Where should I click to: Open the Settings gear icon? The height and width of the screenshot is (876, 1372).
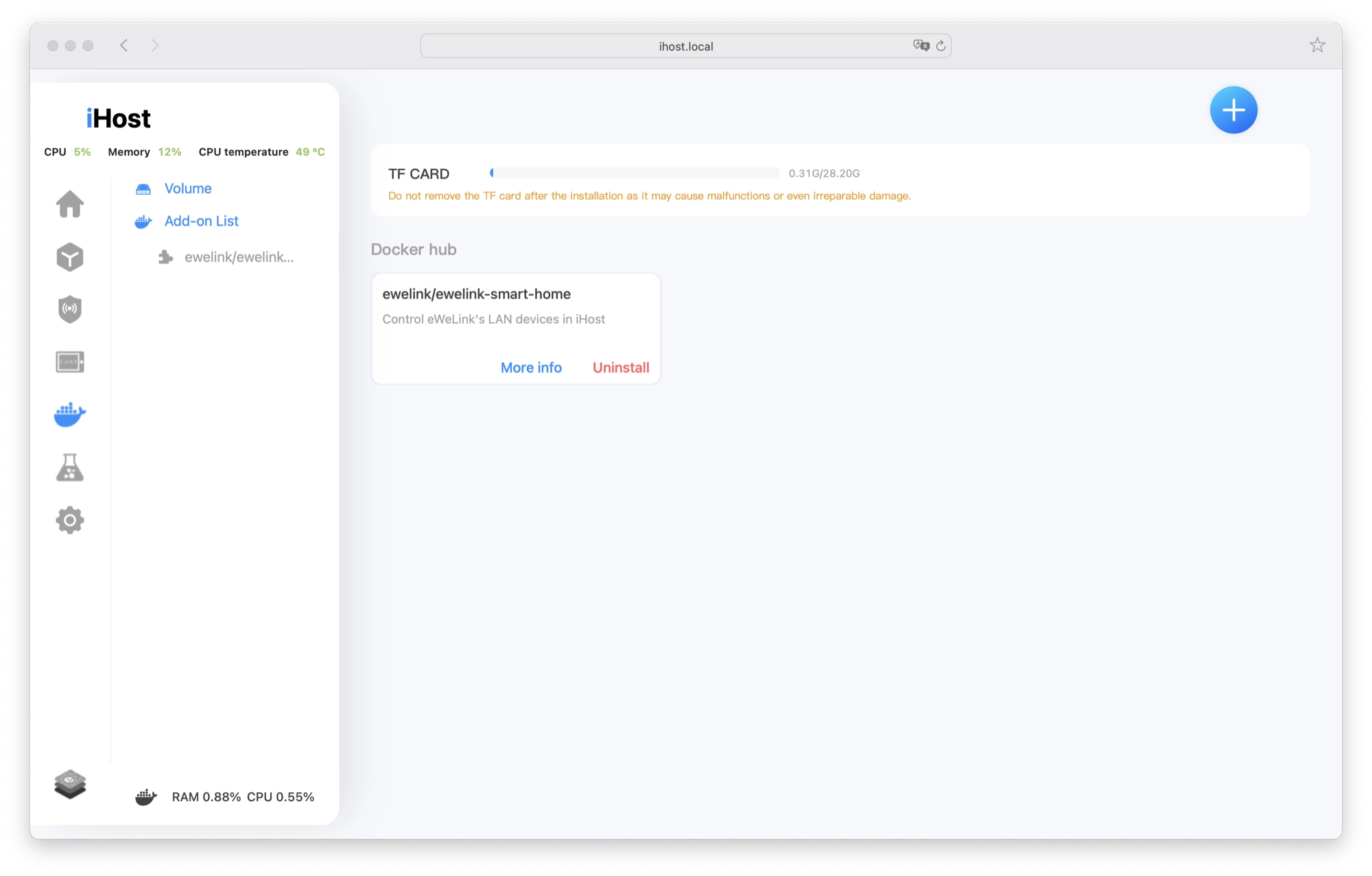click(70, 520)
